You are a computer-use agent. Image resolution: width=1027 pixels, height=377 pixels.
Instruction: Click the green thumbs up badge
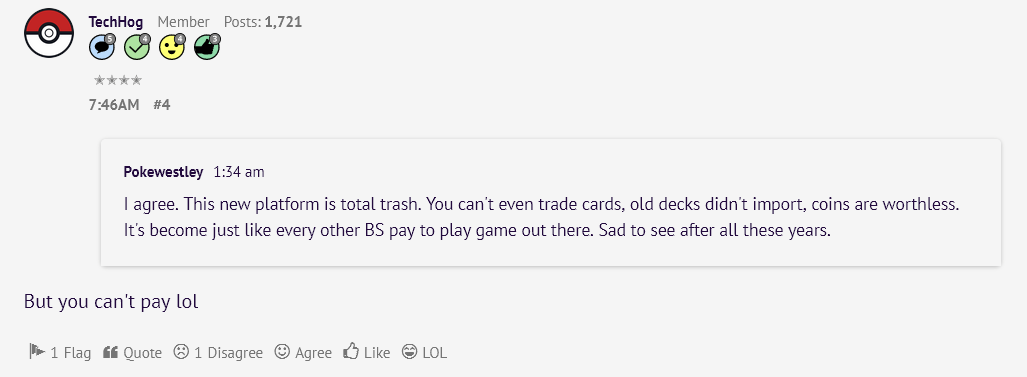[208, 47]
